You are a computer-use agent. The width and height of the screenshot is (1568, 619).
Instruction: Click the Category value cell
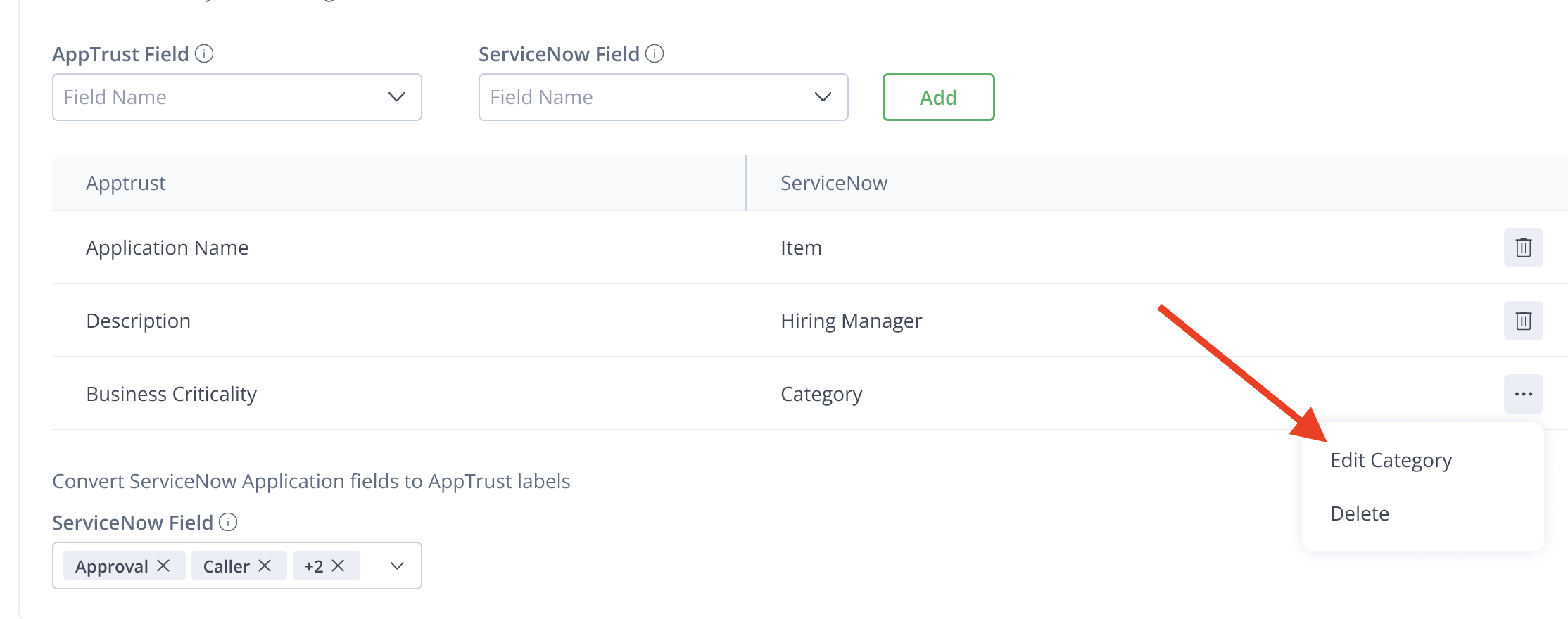[x=821, y=394]
